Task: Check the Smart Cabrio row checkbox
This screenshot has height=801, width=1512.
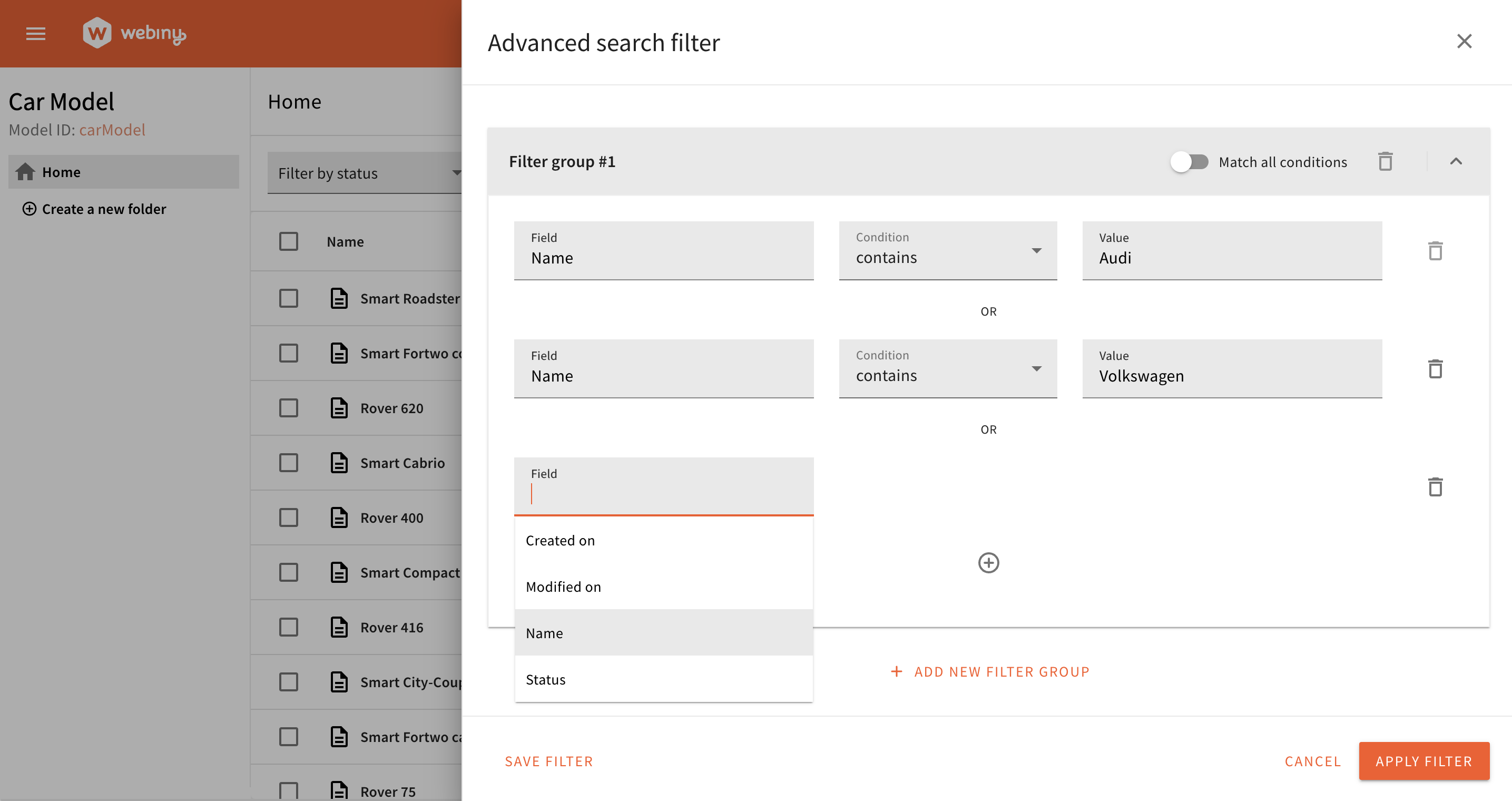Action: tap(288, 462)
